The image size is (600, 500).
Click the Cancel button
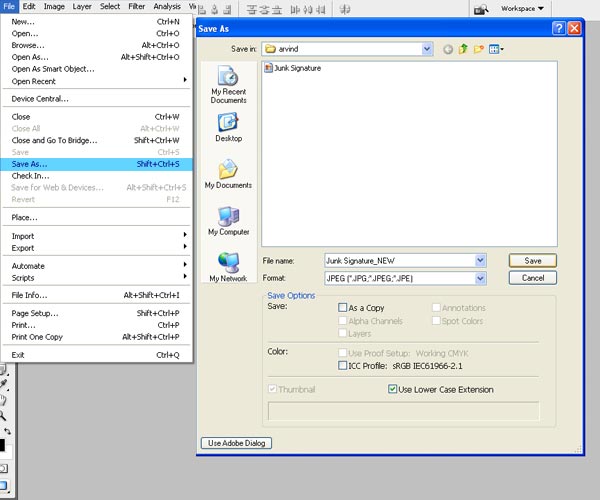pos(533,278)
